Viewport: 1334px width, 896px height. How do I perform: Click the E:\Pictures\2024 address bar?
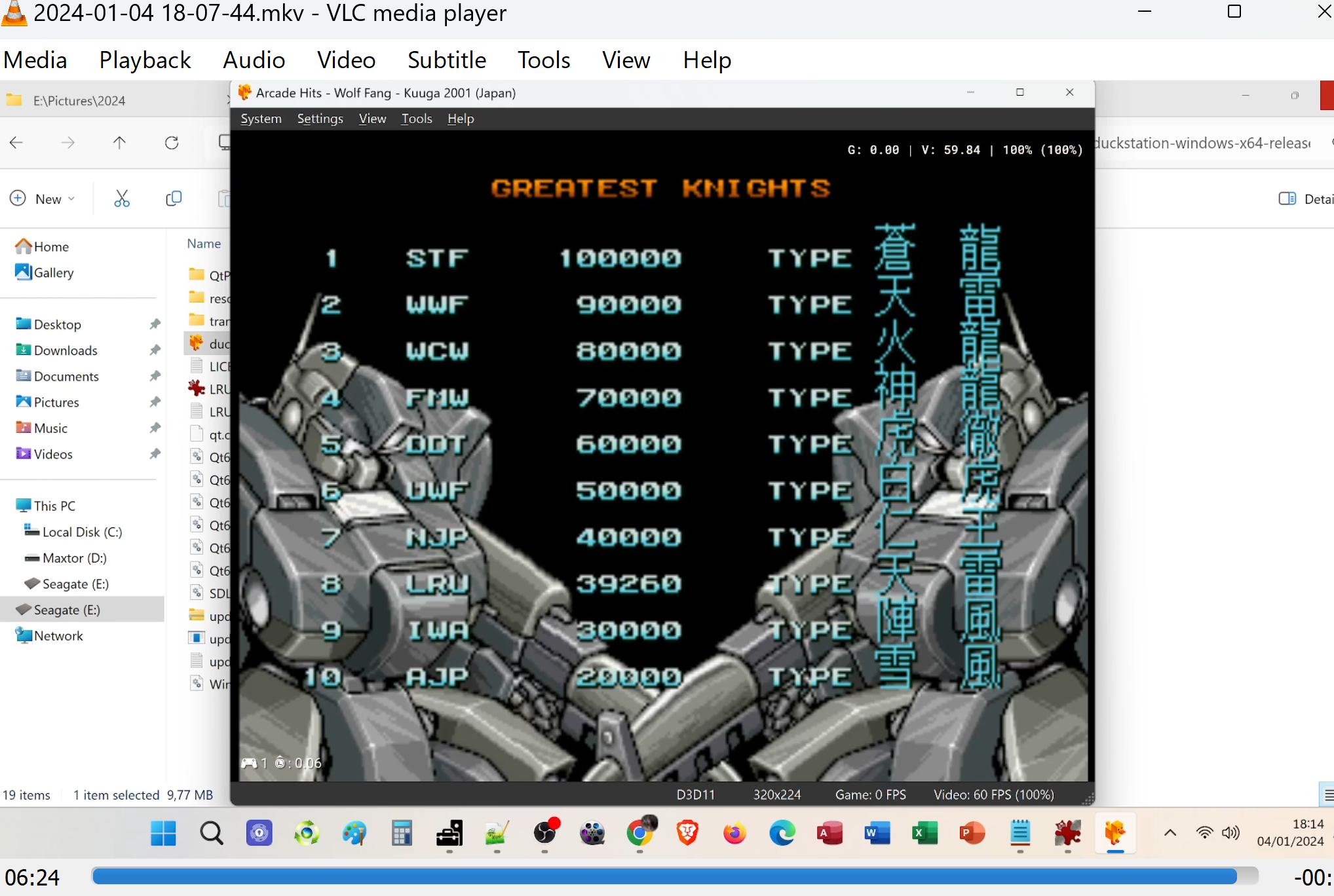(79, 101)
